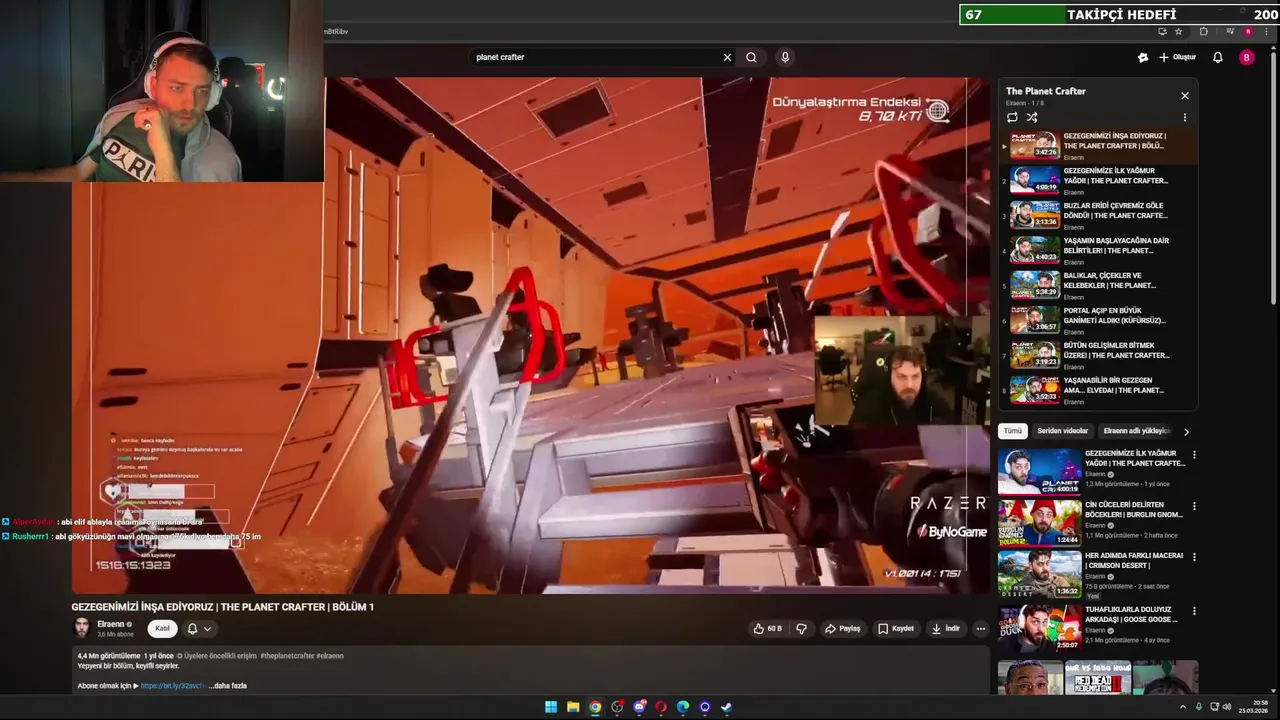
Task: Open Elraenn channel avatar
Action: click(82, 627)
